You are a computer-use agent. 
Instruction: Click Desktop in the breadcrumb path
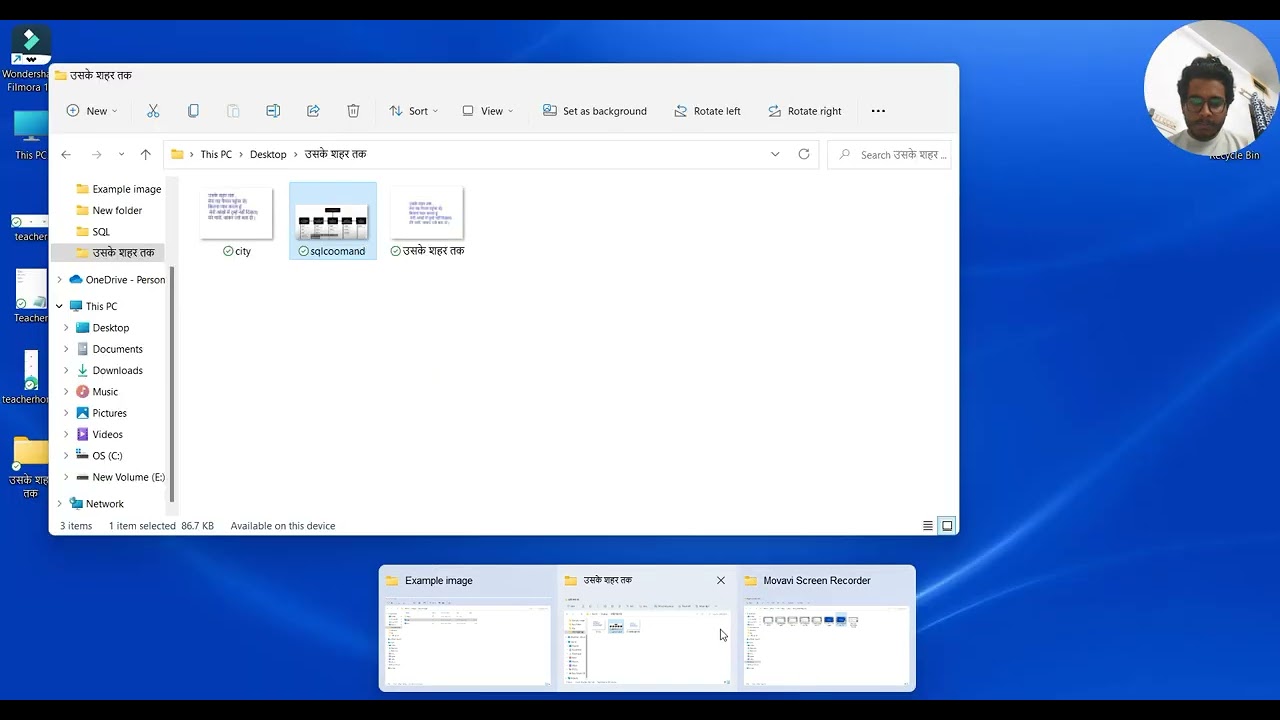point(268,154)
